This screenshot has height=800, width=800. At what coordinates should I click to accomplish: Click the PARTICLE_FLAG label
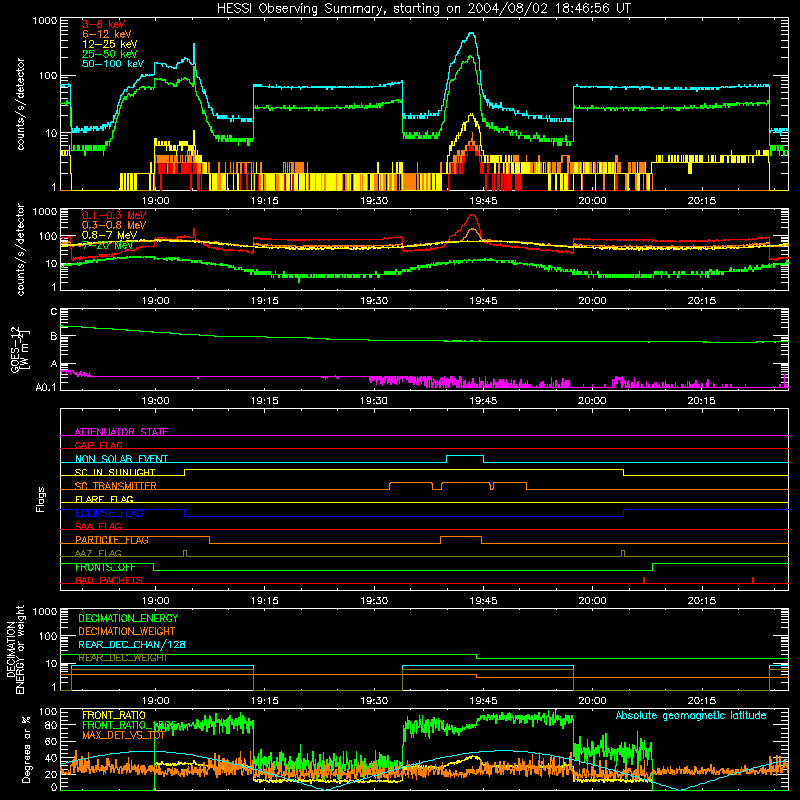point(112,540)
